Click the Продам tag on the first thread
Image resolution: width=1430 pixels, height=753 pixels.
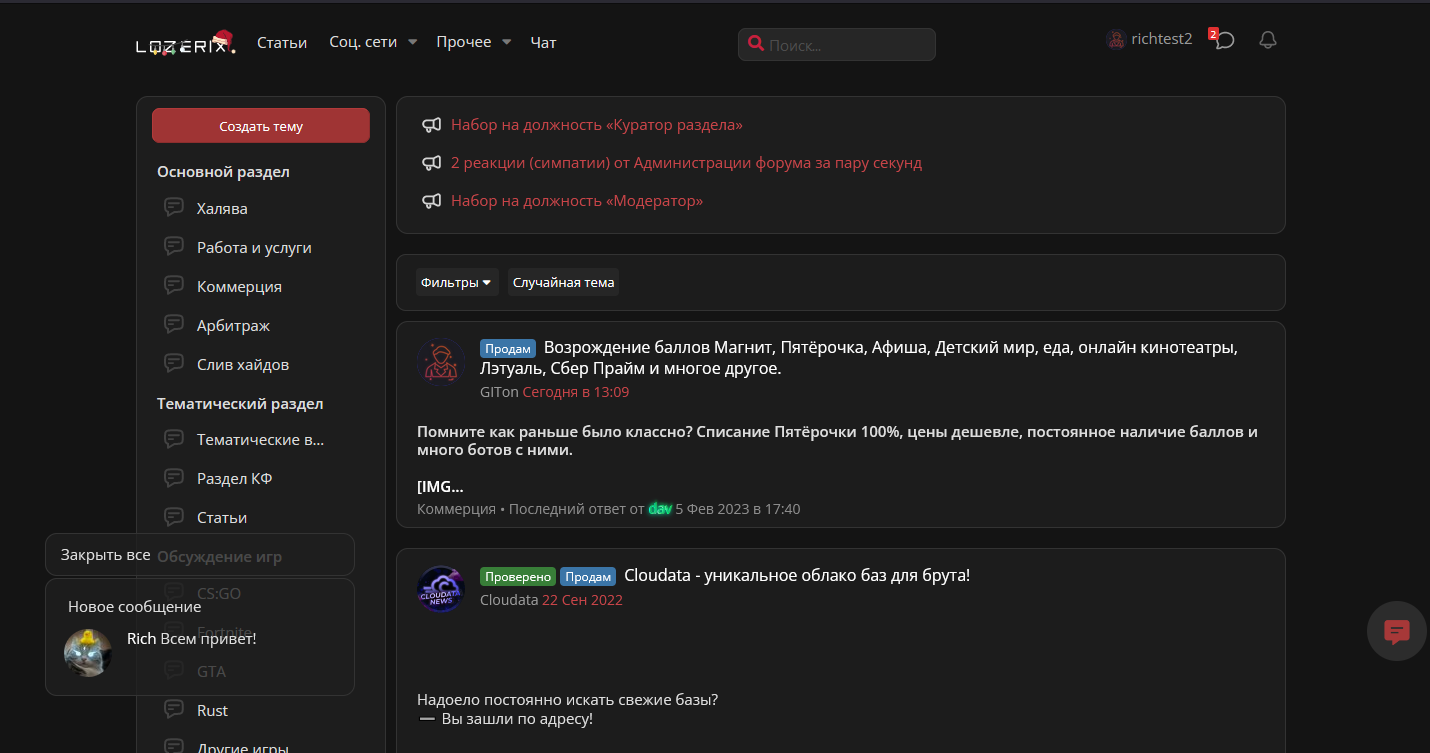508,348
